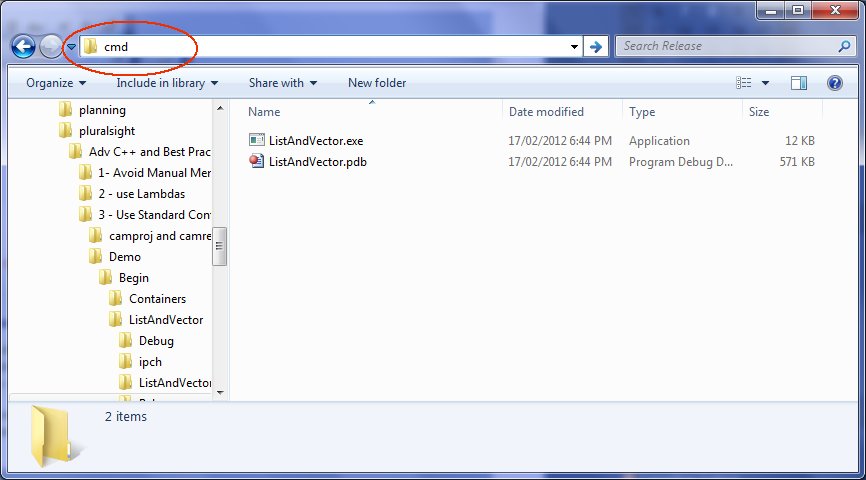Image resolution: width=866 pixels, height=480 pixels.
Task: Click the folder icon in the address bar
Action: [x=91, y=47]
